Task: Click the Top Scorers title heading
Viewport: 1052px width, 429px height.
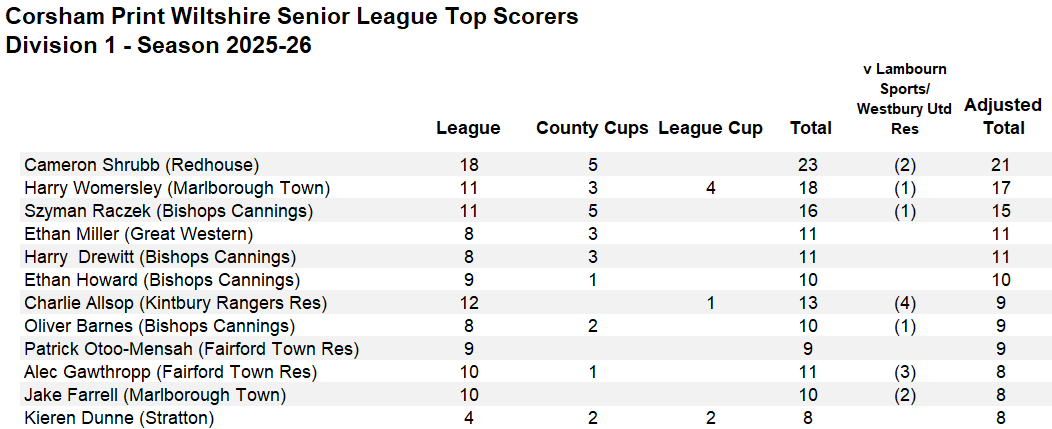Action: 292,17
